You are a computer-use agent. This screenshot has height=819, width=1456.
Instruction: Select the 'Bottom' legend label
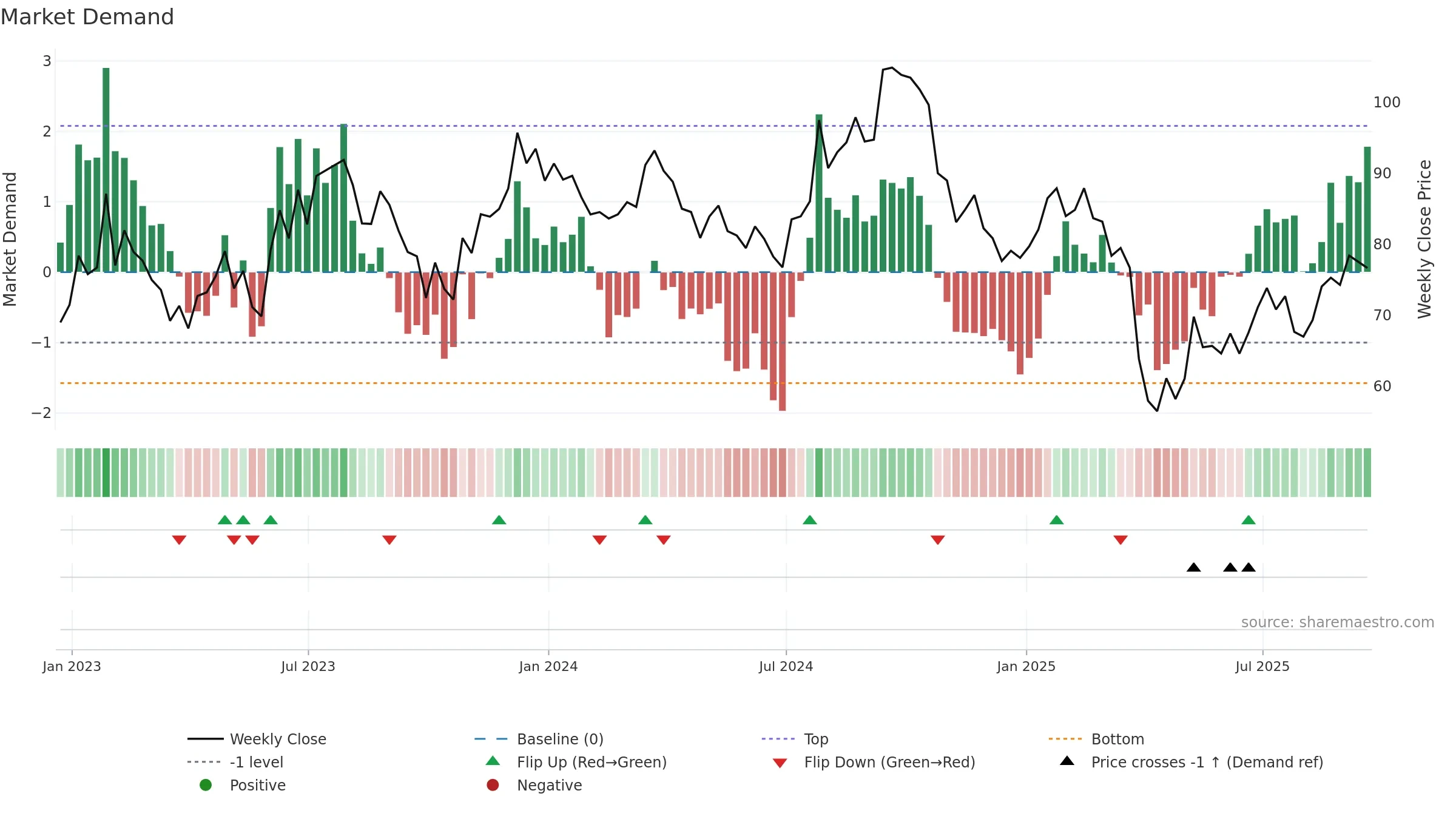(1117, 739)
